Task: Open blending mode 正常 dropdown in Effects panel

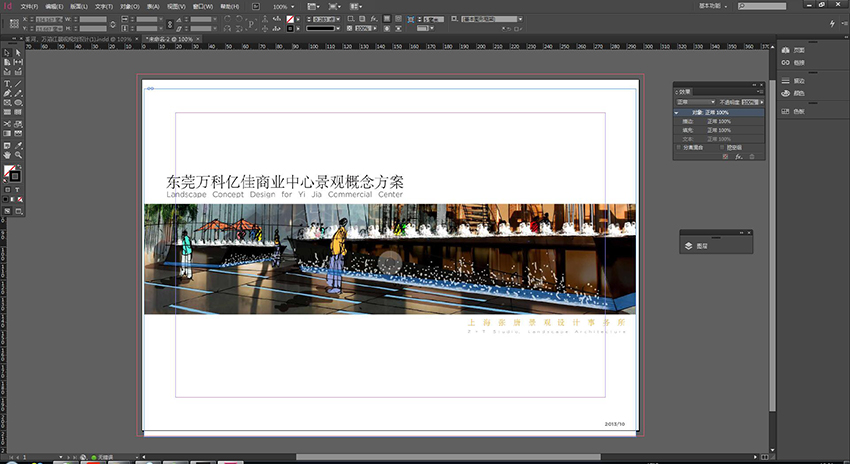Action: point(696,102)
